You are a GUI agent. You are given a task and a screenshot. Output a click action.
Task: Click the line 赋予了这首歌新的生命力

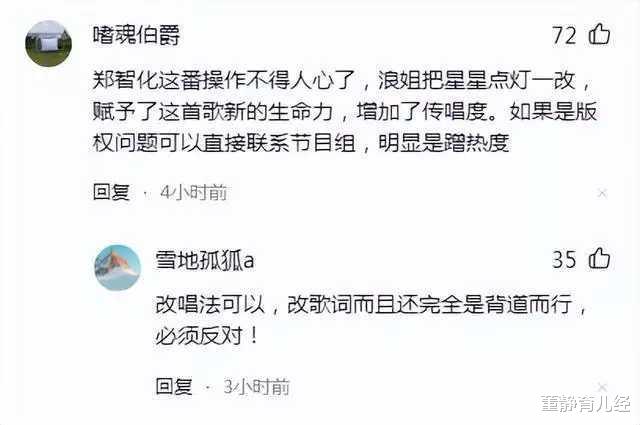pyautogui.click(x=345, y=111)
